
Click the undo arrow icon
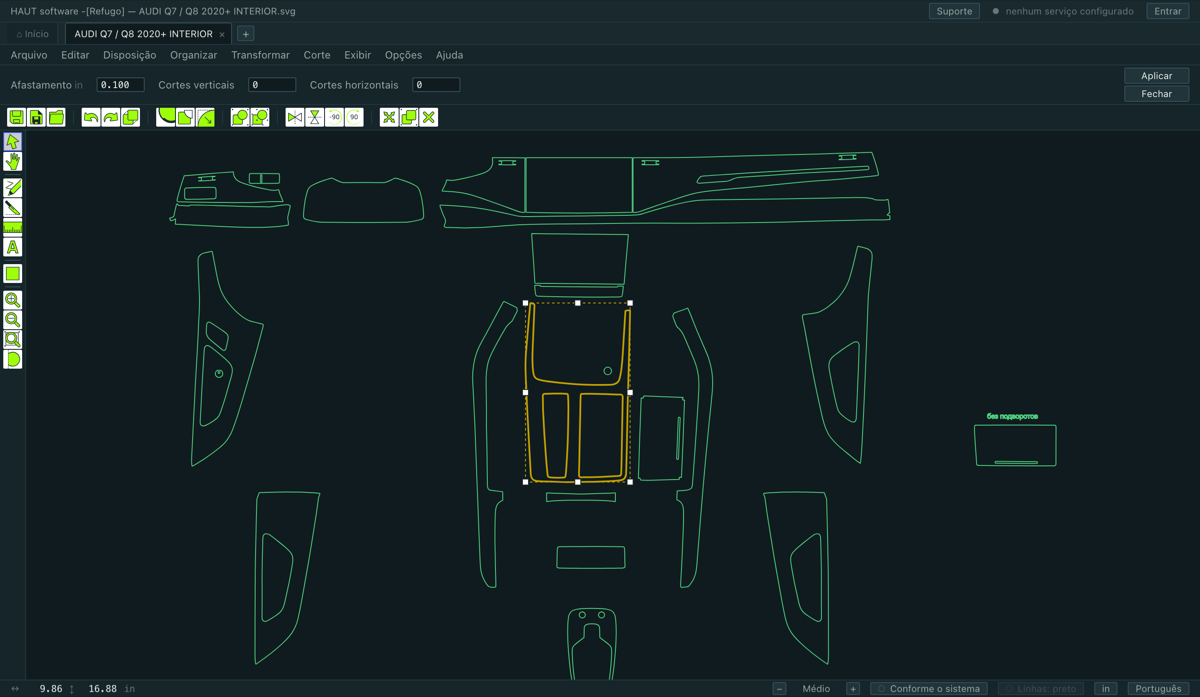coord(91,118)
